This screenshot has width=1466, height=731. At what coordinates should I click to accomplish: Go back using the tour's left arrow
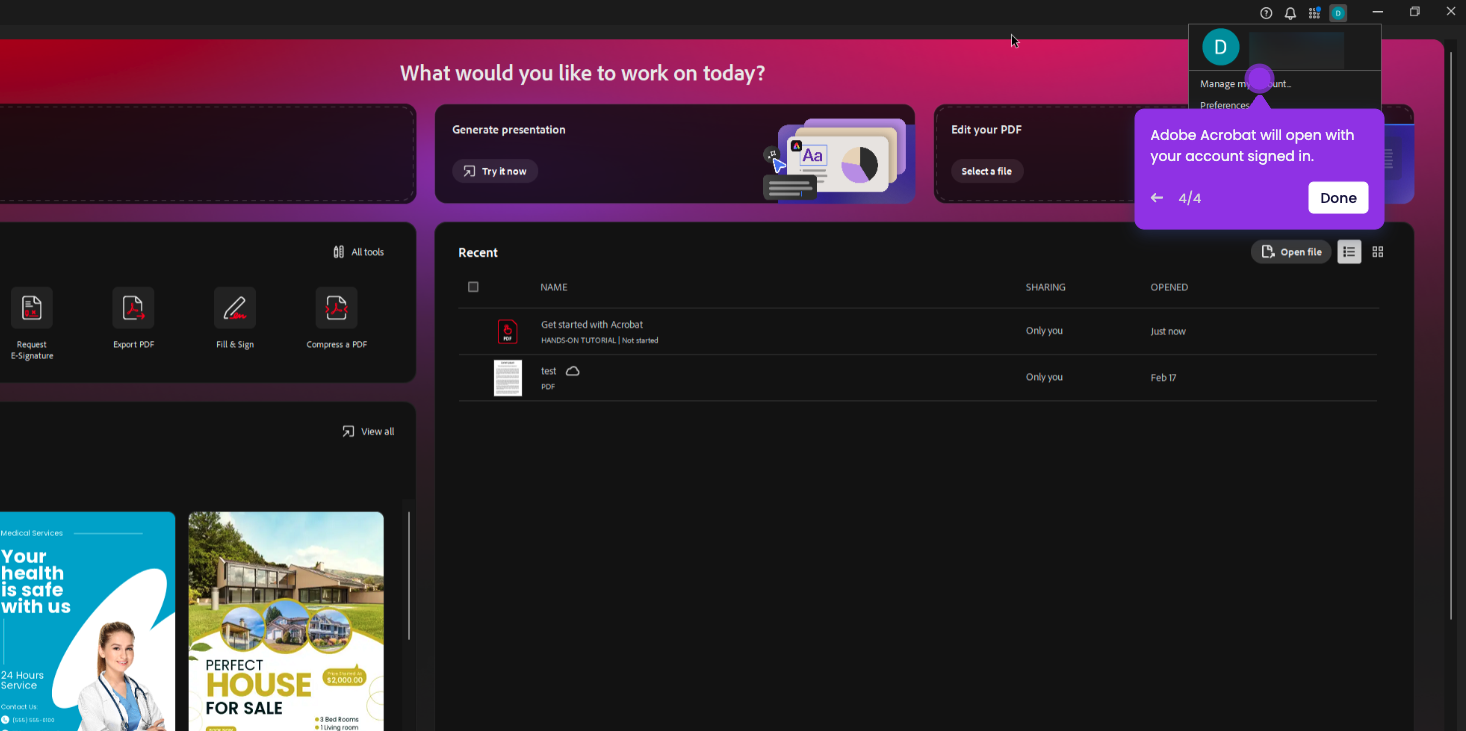click(x=1157, y=198)
